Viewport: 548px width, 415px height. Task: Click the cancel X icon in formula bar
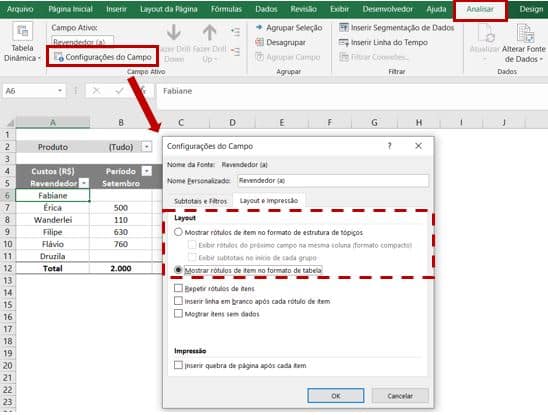click(96, 91)
